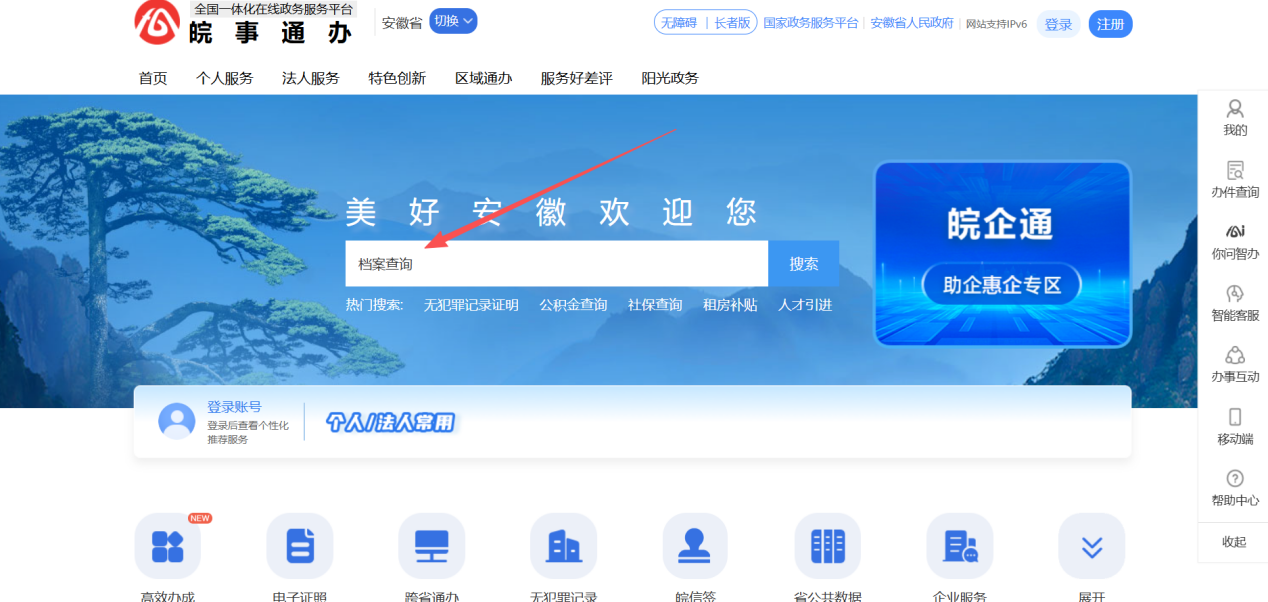This screenshot has width=1268, height=602.
Task: Click the 无障碍 accessibility link
Action: click(x=679, y=23)
